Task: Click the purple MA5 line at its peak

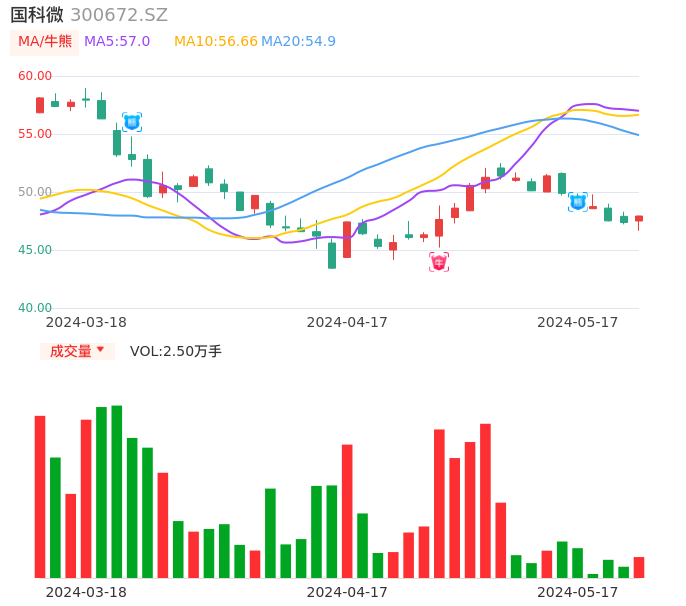Action: (x=586, y=104)
